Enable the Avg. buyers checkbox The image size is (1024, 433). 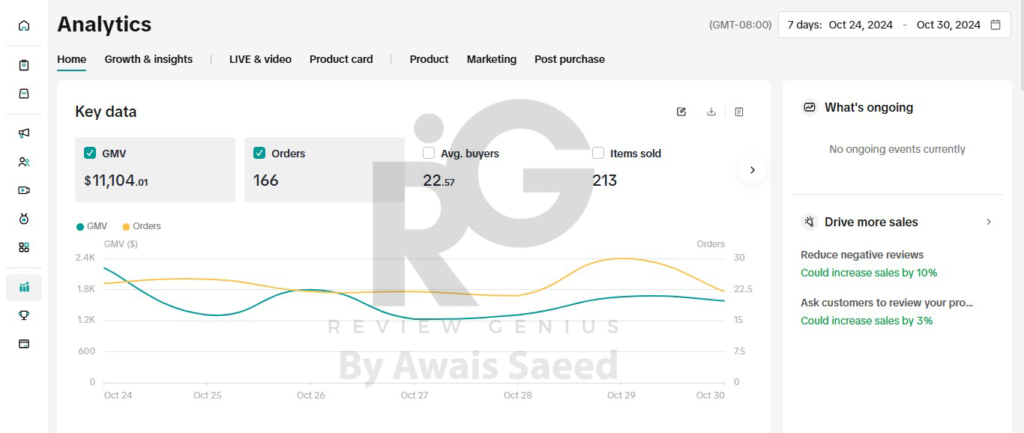[429, 153]
